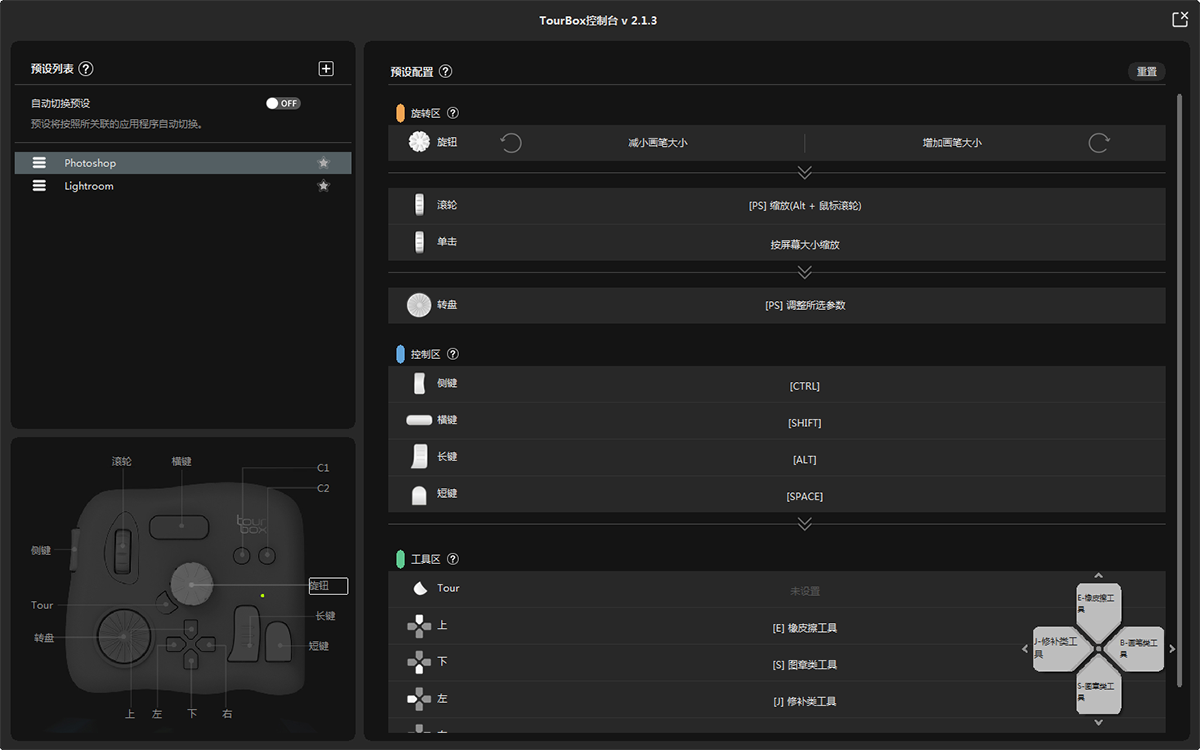Edit the [PS] 调整所选参数 dial assignment
Screen dimensions: 1200x750
(805, 305)
